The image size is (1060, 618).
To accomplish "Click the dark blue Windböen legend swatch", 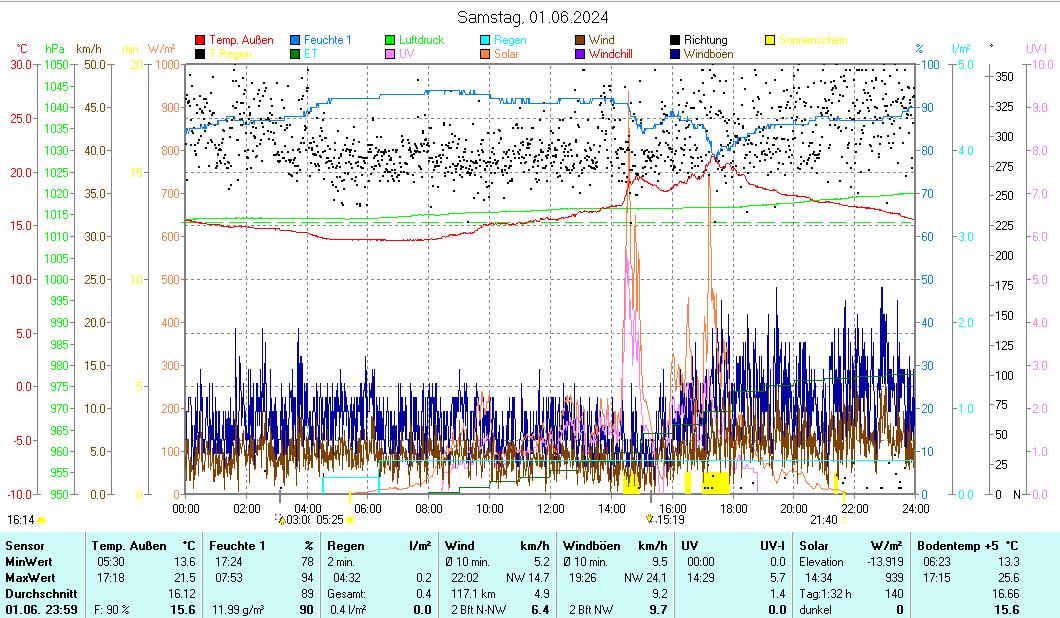I will [x=675, y=54].
